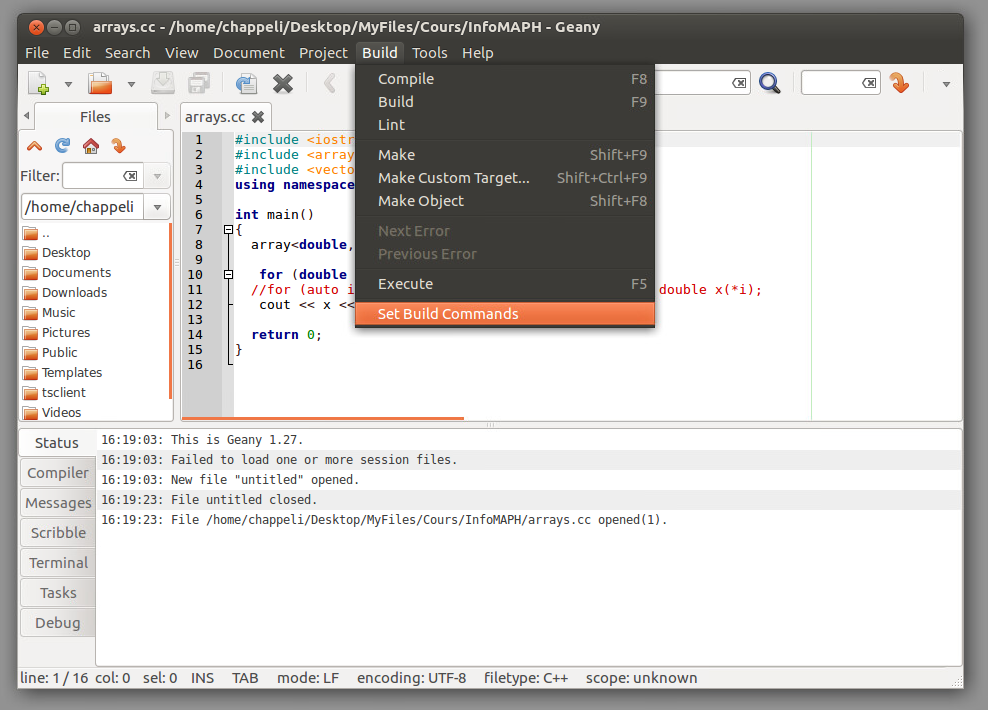The width and height of the screenshot is (988, 710).
Task: Click the /home/chappeli path field
Action: 83,207
